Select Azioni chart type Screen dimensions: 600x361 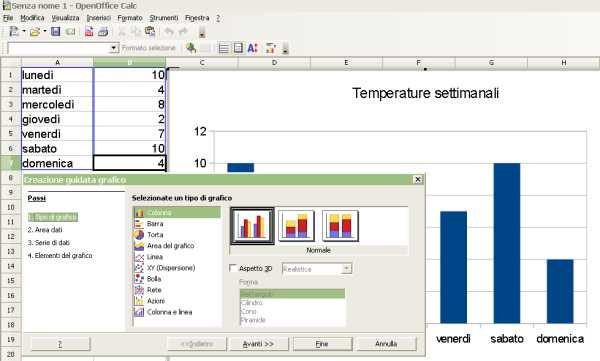(177, 301)
